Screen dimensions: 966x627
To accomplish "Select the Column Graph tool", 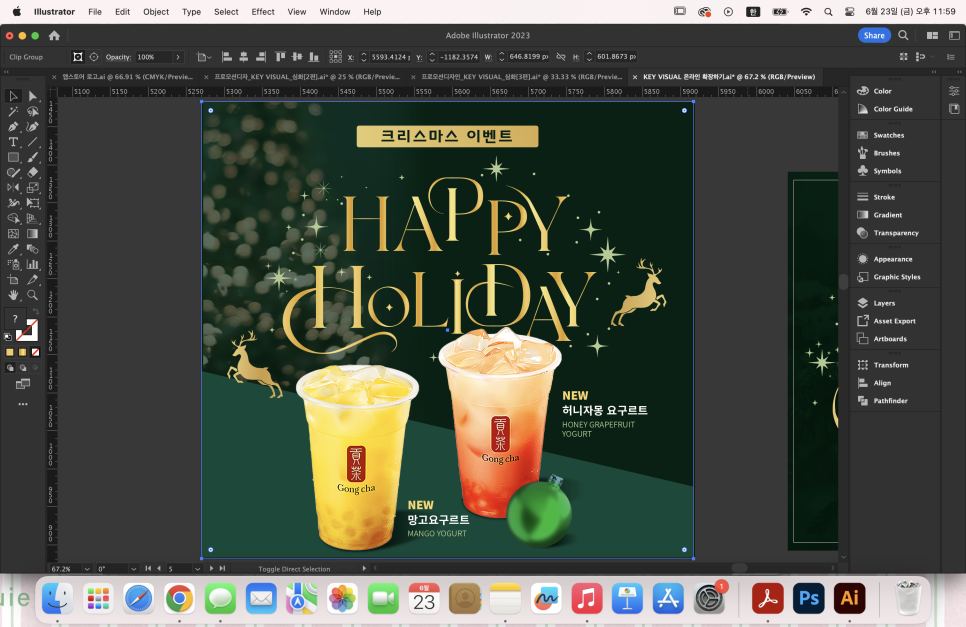I will coord(33,264).
